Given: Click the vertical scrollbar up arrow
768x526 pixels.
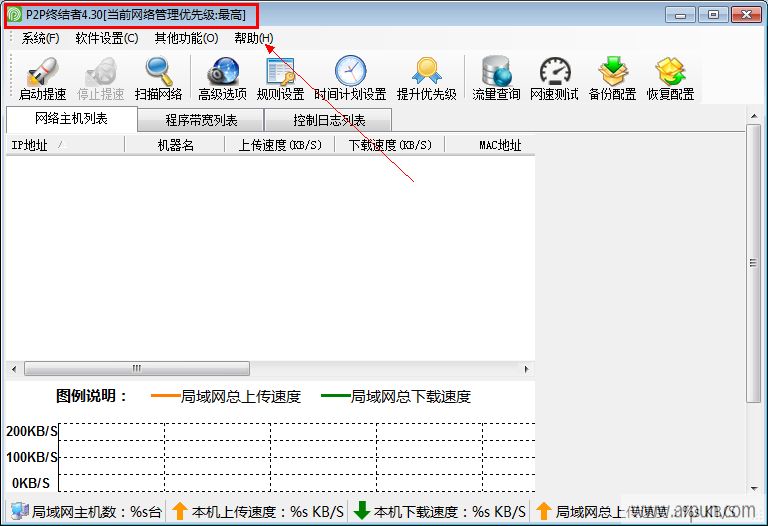Looking at the screenshot, I should click(753, 116).
